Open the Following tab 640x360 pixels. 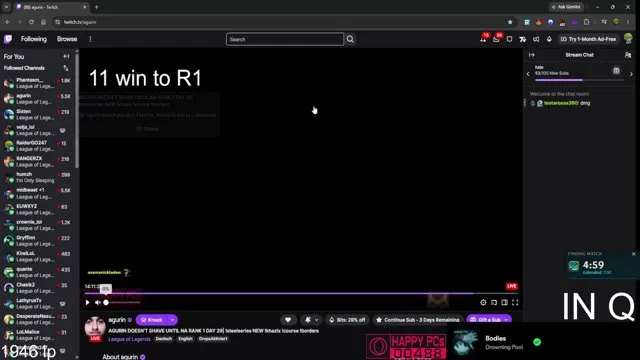pos(34,39)
